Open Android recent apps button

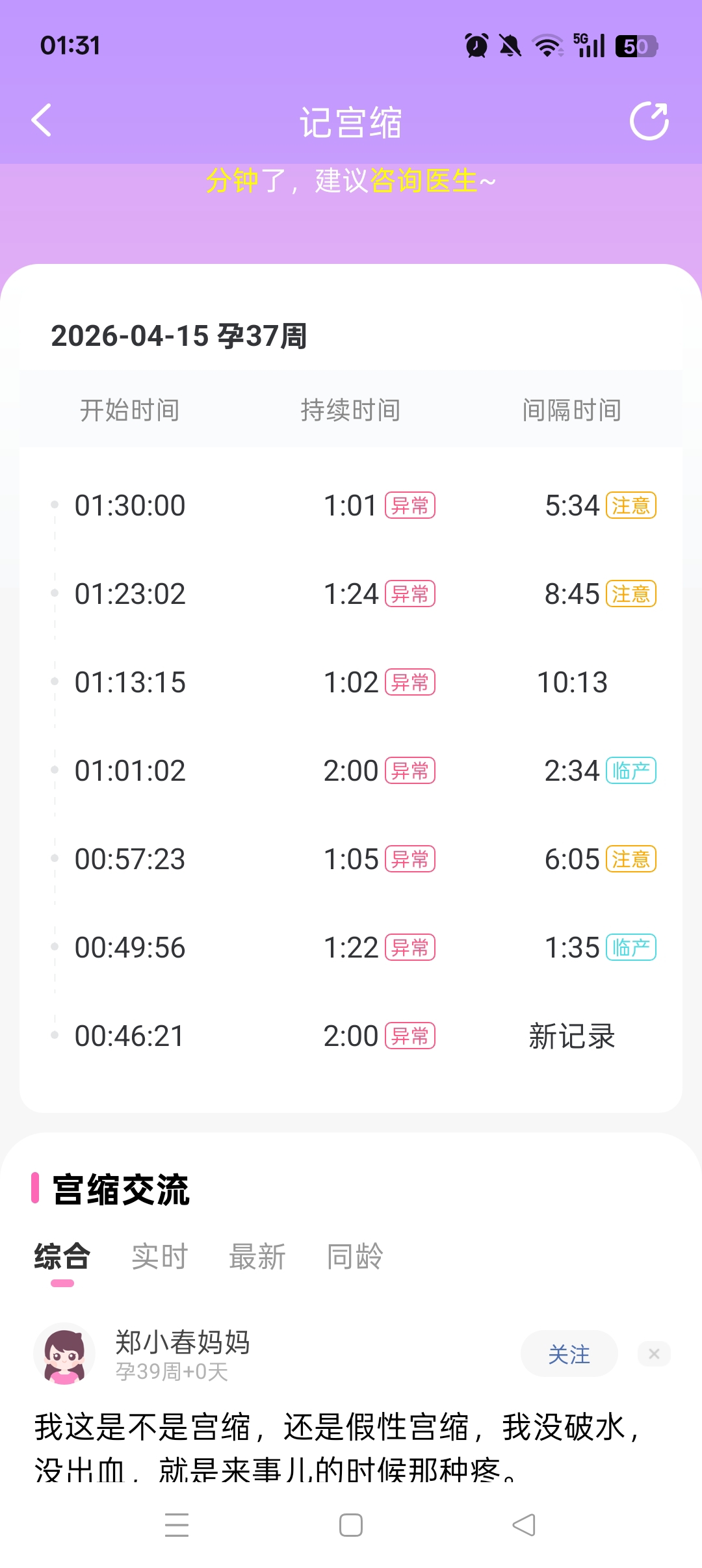[176, 1524]
